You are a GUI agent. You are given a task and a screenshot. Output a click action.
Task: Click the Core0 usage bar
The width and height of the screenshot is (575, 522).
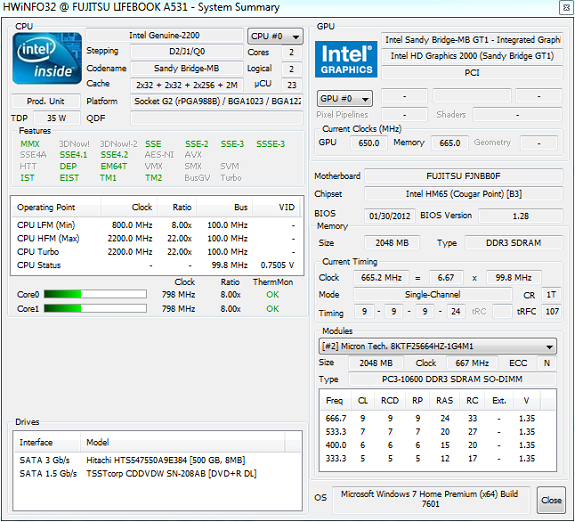(x=95, y=294)
